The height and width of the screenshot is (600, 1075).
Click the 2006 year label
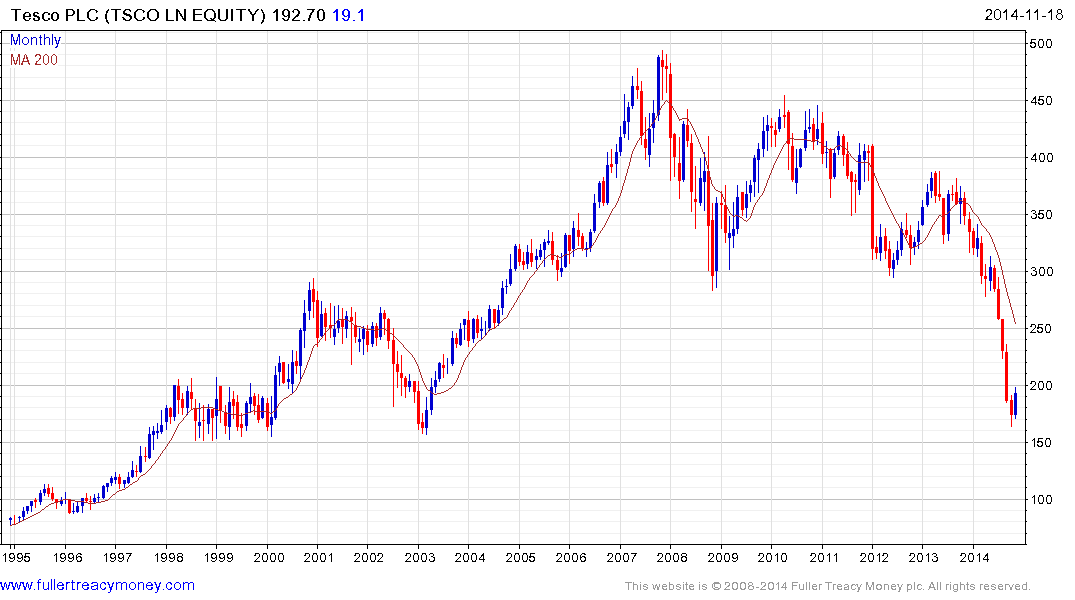pyautogui.click(x=571, y=557)
